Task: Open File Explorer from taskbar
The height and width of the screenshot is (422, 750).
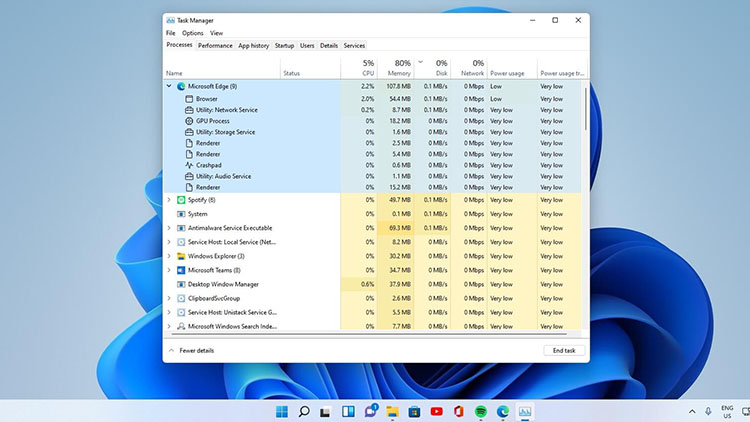Action: click(392, 411)
